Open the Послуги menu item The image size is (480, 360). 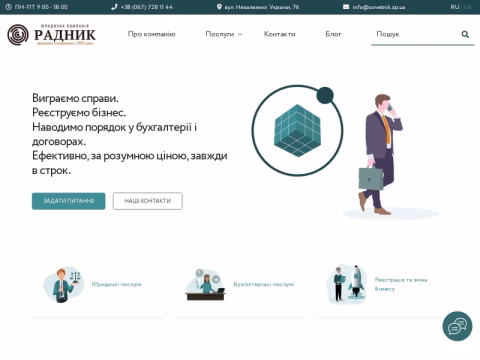pos(220,34)
